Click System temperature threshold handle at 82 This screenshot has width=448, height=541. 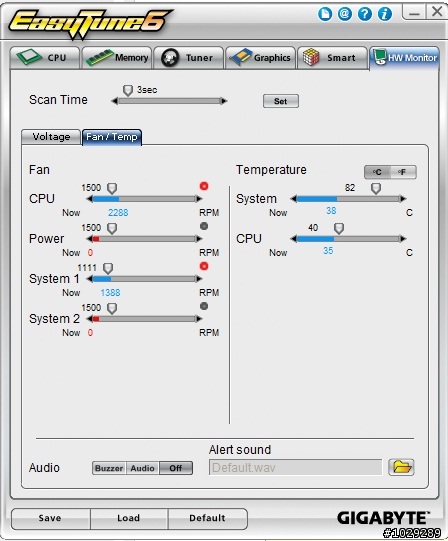tap(376, 188)
